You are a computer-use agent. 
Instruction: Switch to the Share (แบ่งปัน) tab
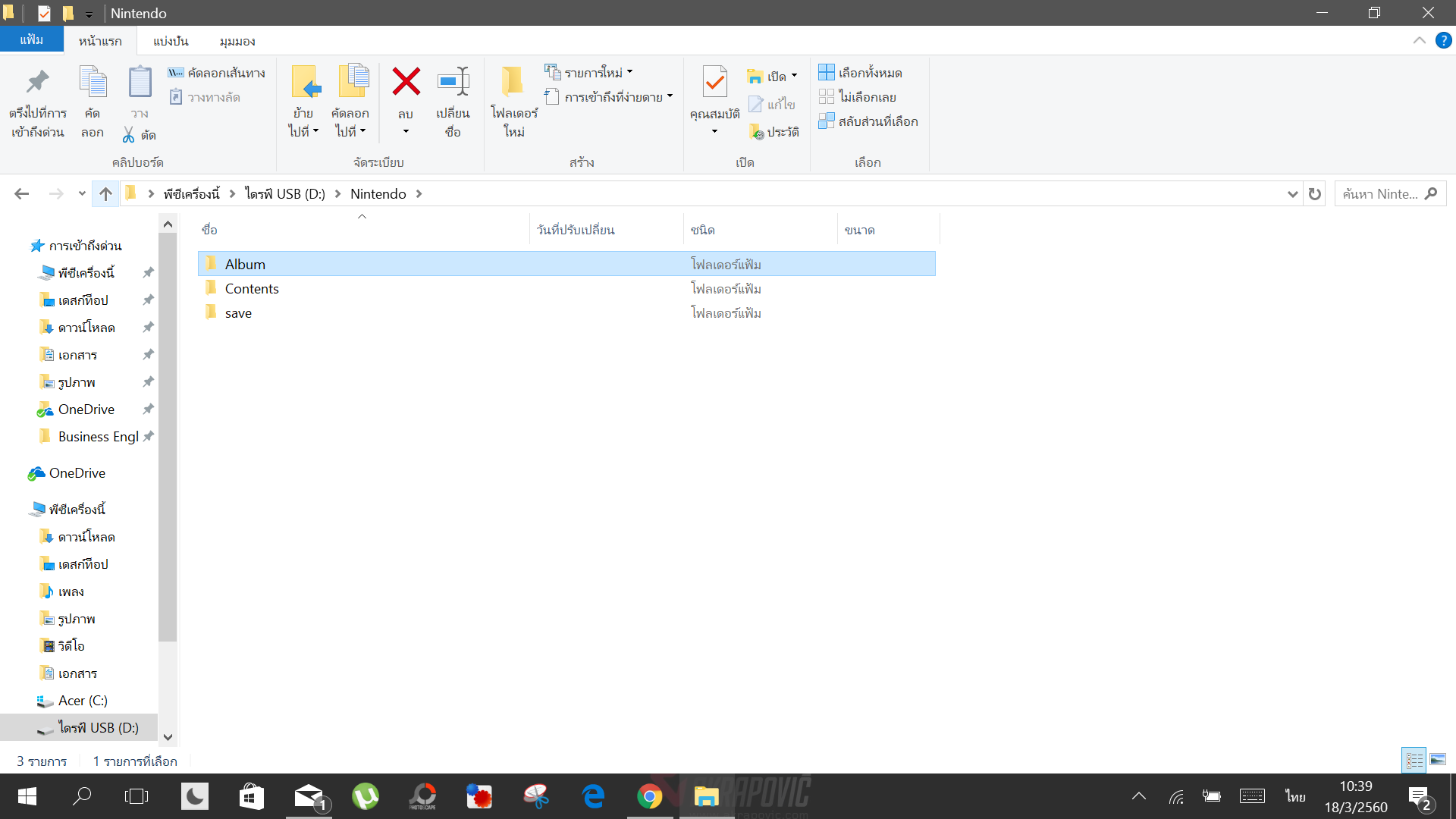[171, 41]
